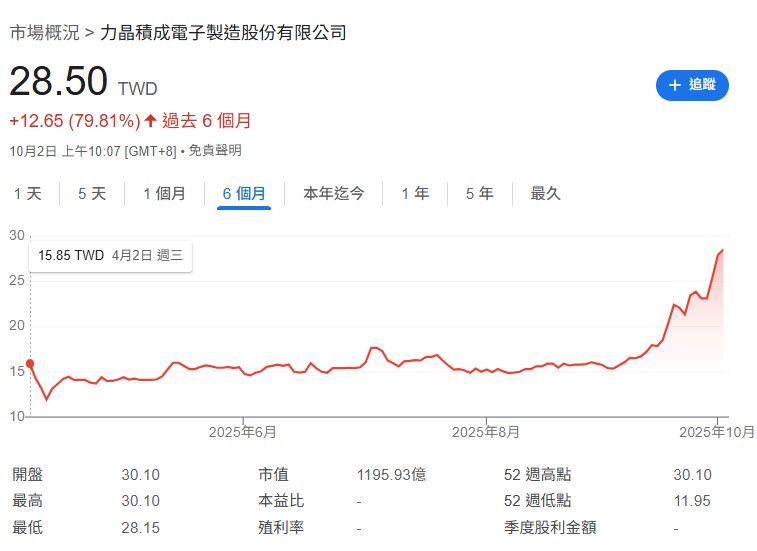Click the red data point marker on chart
Screen dimensions: 757x551
[30, 364]
